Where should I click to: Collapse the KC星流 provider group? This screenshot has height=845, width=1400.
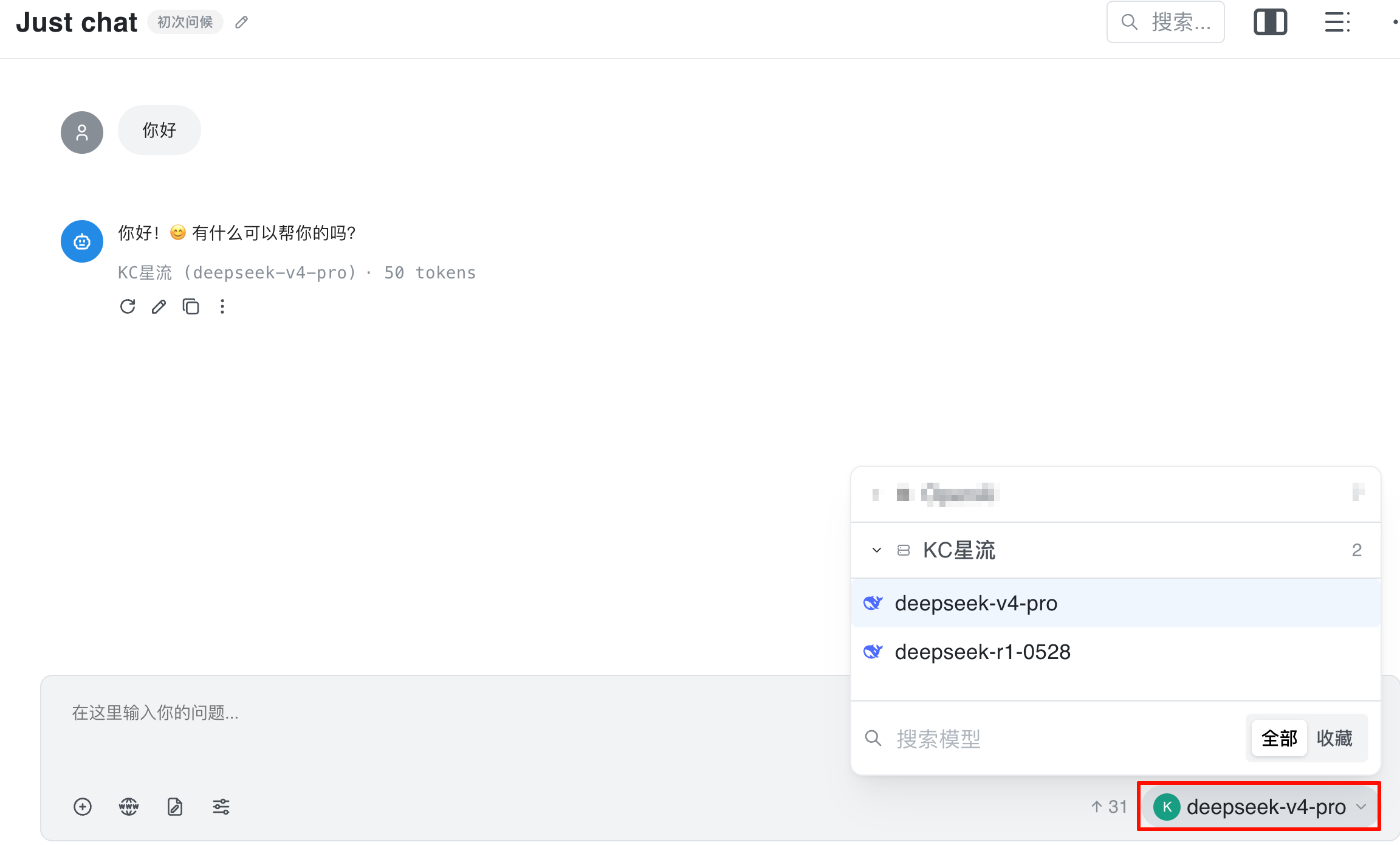tap(876, 550)
